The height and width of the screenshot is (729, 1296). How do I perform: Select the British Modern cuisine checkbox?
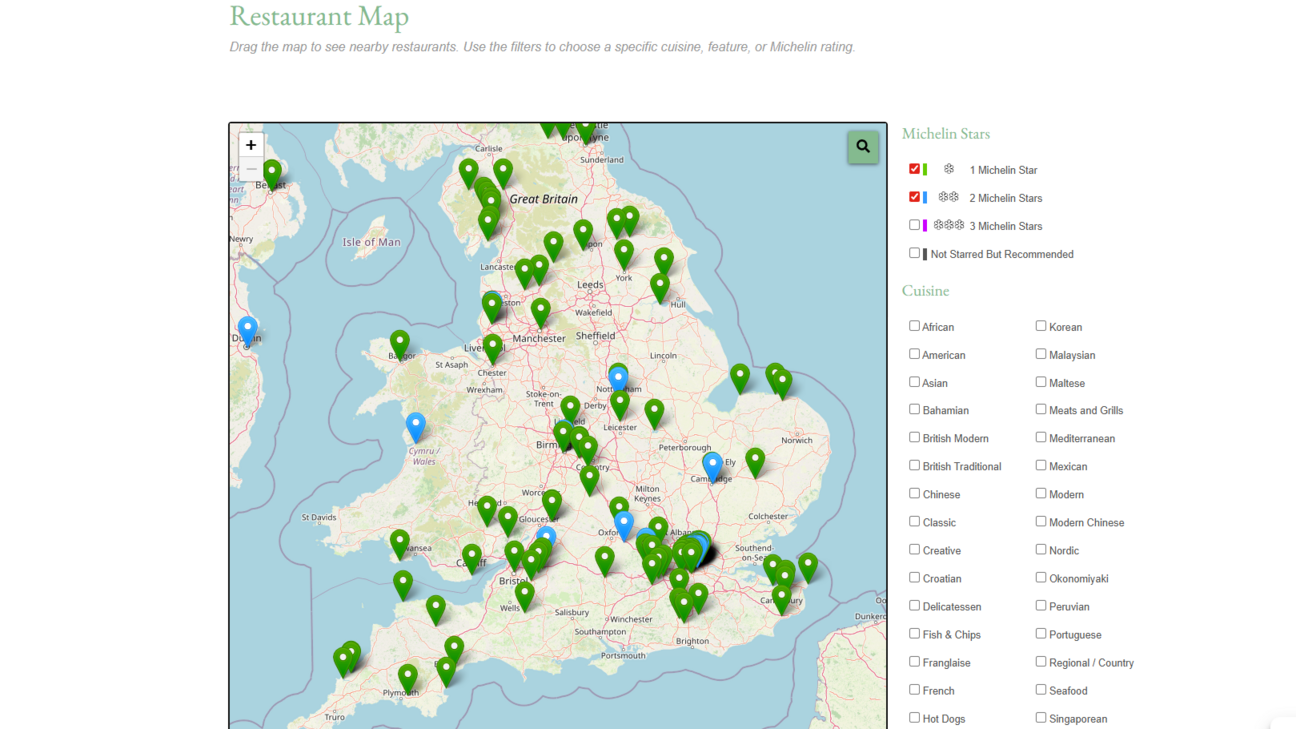coord(914,438)
